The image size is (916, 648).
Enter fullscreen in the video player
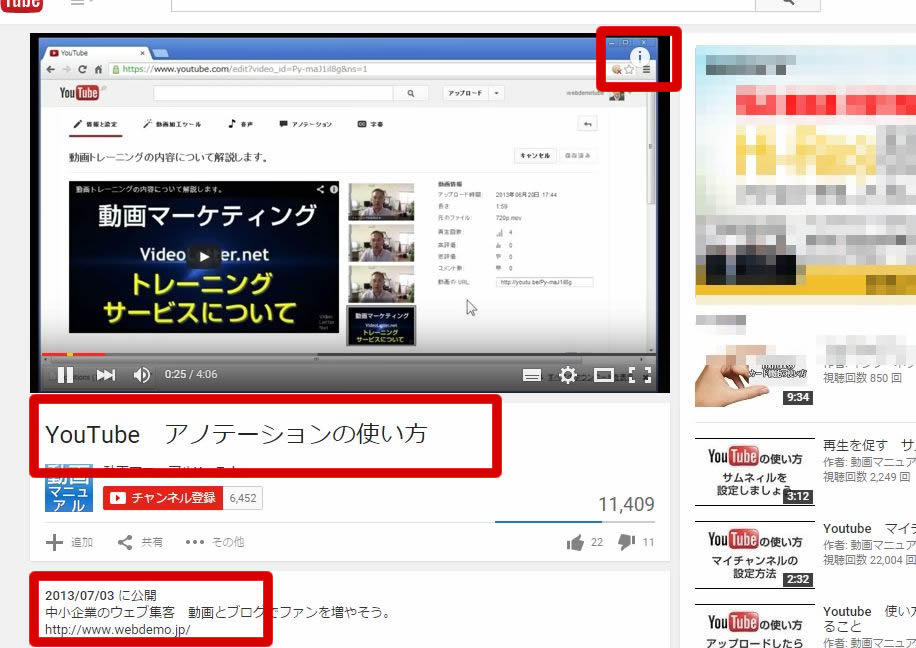640,375
